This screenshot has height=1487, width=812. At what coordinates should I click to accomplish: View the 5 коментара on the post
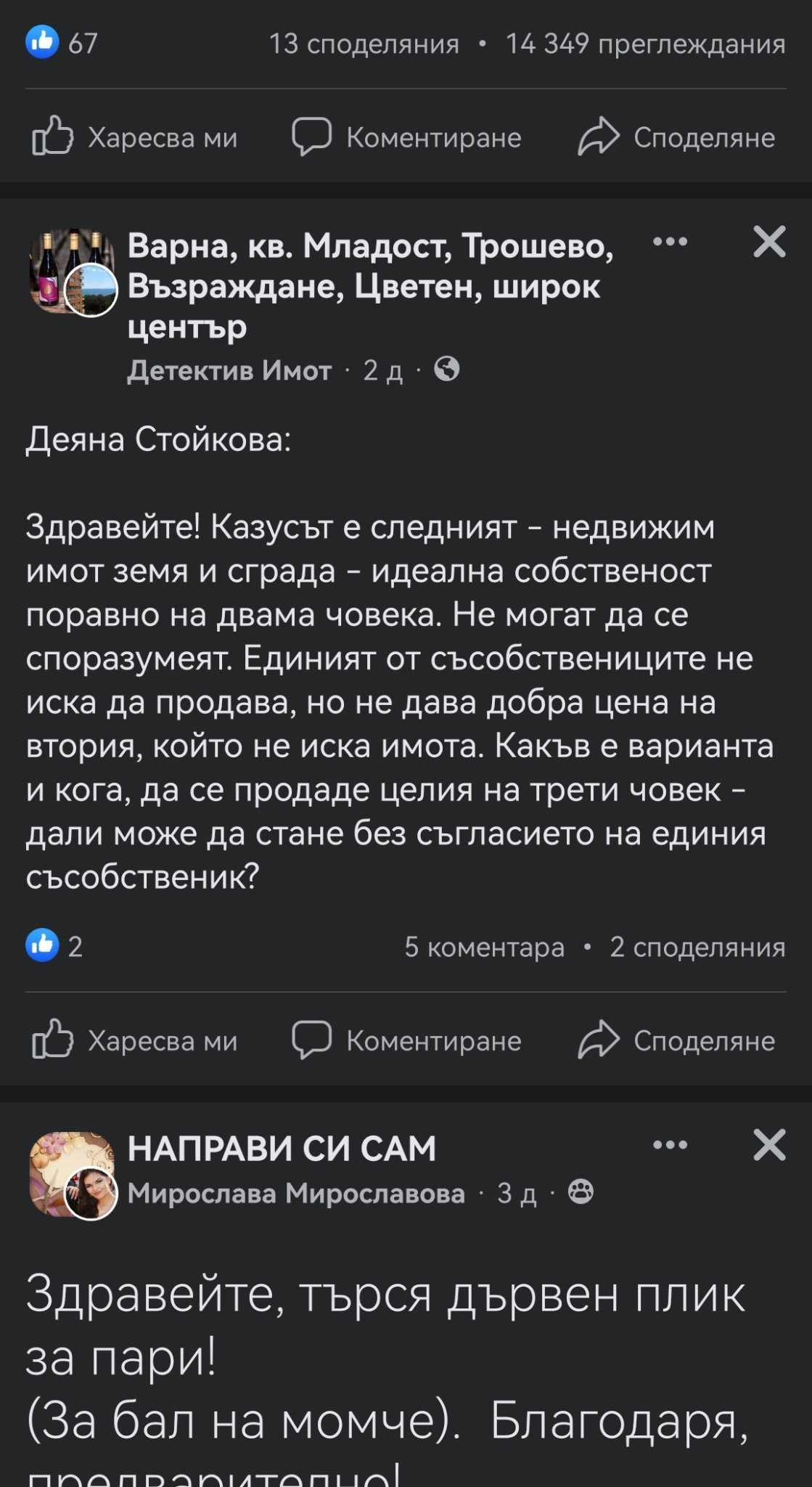click(484, 947)
